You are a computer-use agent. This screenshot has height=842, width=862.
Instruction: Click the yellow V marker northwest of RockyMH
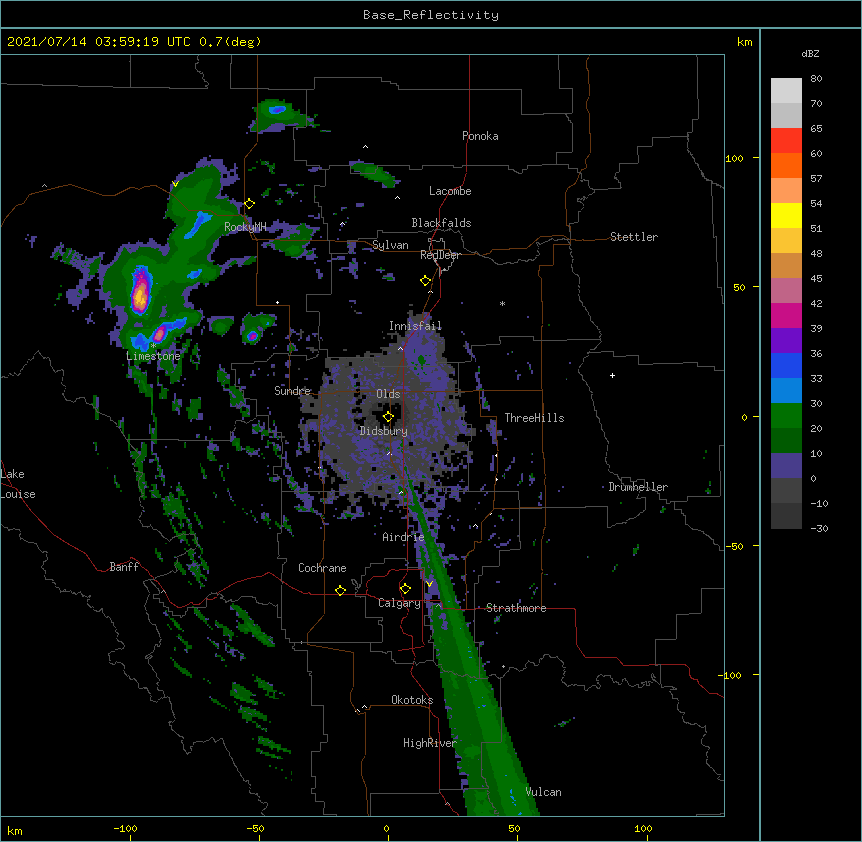point(175,184)
